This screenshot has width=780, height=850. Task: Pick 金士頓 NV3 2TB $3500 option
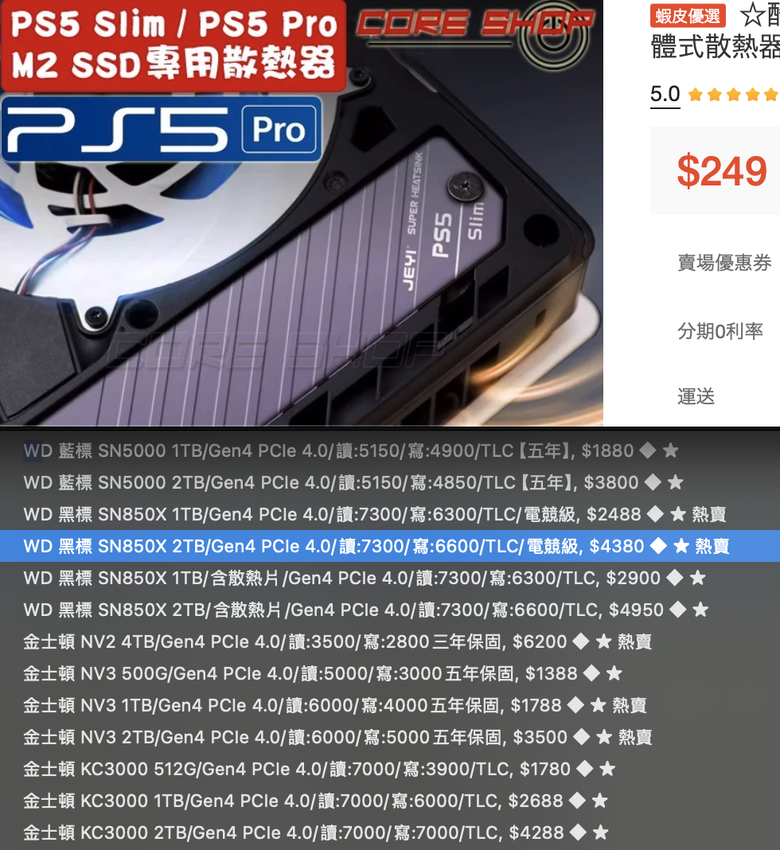(x=390, y=737)
